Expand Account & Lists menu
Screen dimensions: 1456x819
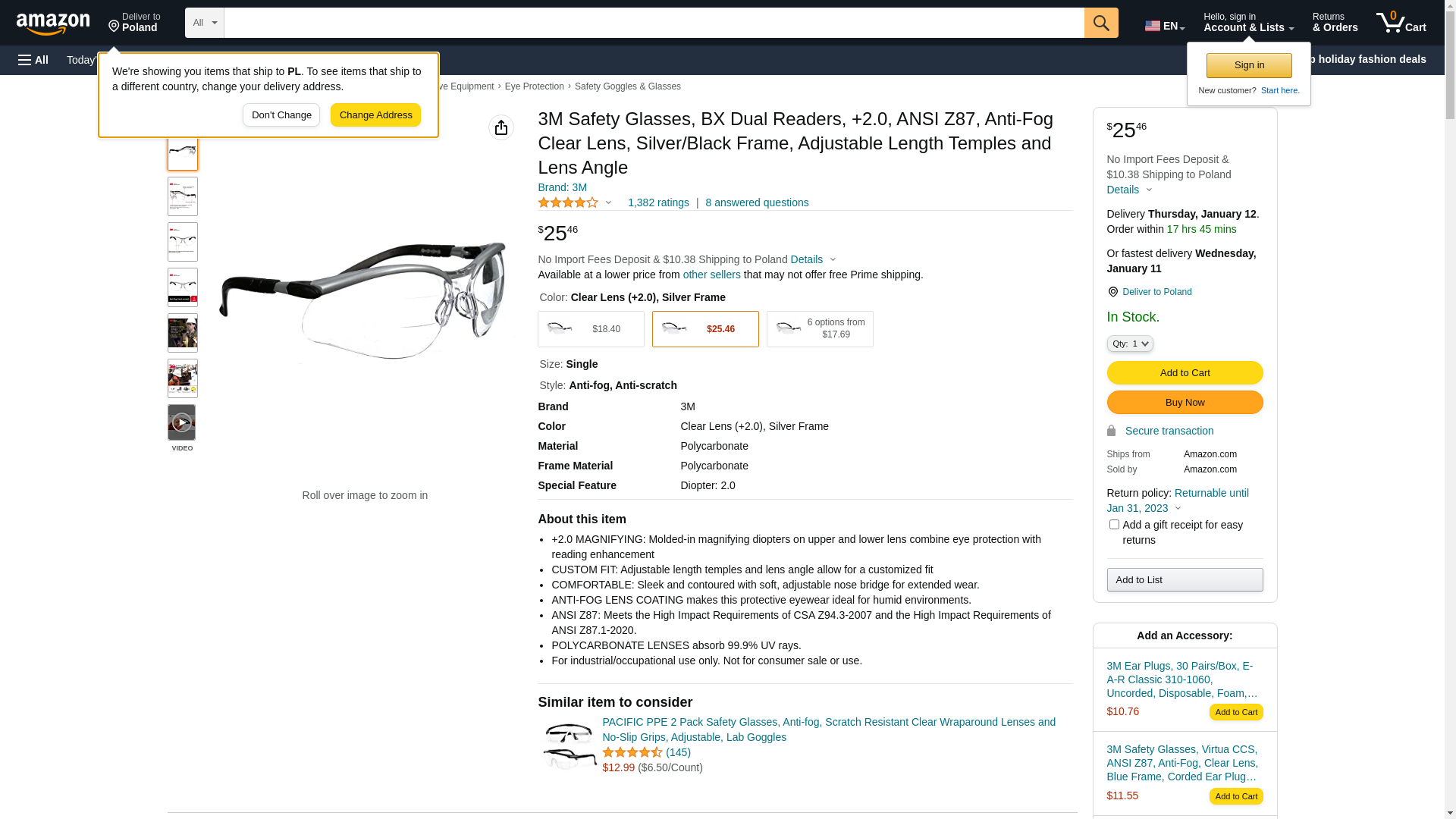click(x=1248, y=23)
